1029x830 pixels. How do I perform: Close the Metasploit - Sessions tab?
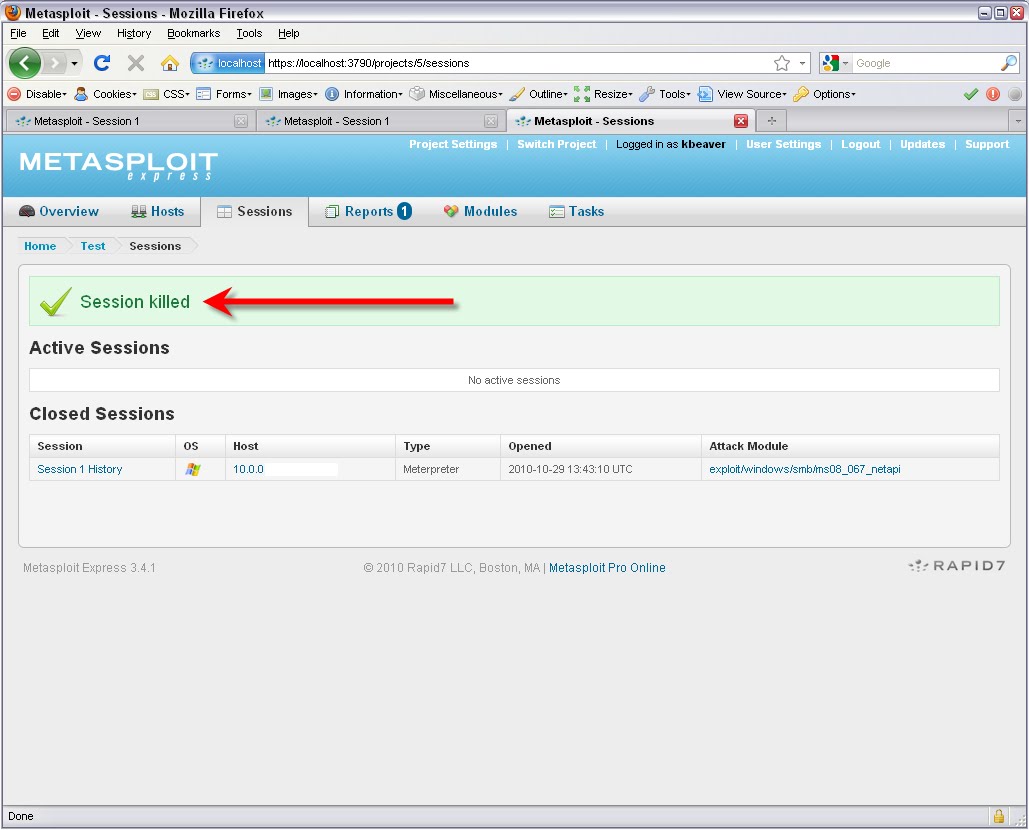[741, 121]
